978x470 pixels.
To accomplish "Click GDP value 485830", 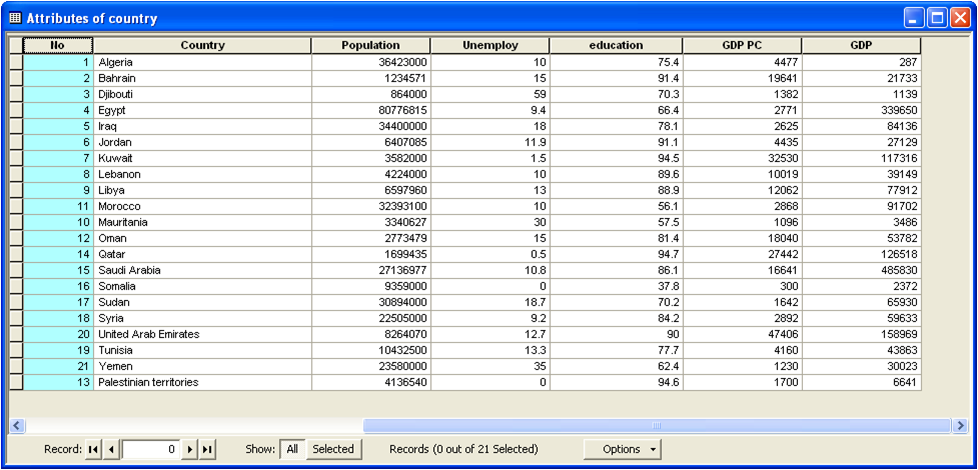I will click(x=861, y=271).
